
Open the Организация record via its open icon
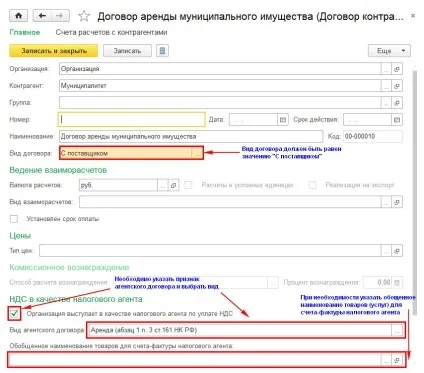pos(397,69)
